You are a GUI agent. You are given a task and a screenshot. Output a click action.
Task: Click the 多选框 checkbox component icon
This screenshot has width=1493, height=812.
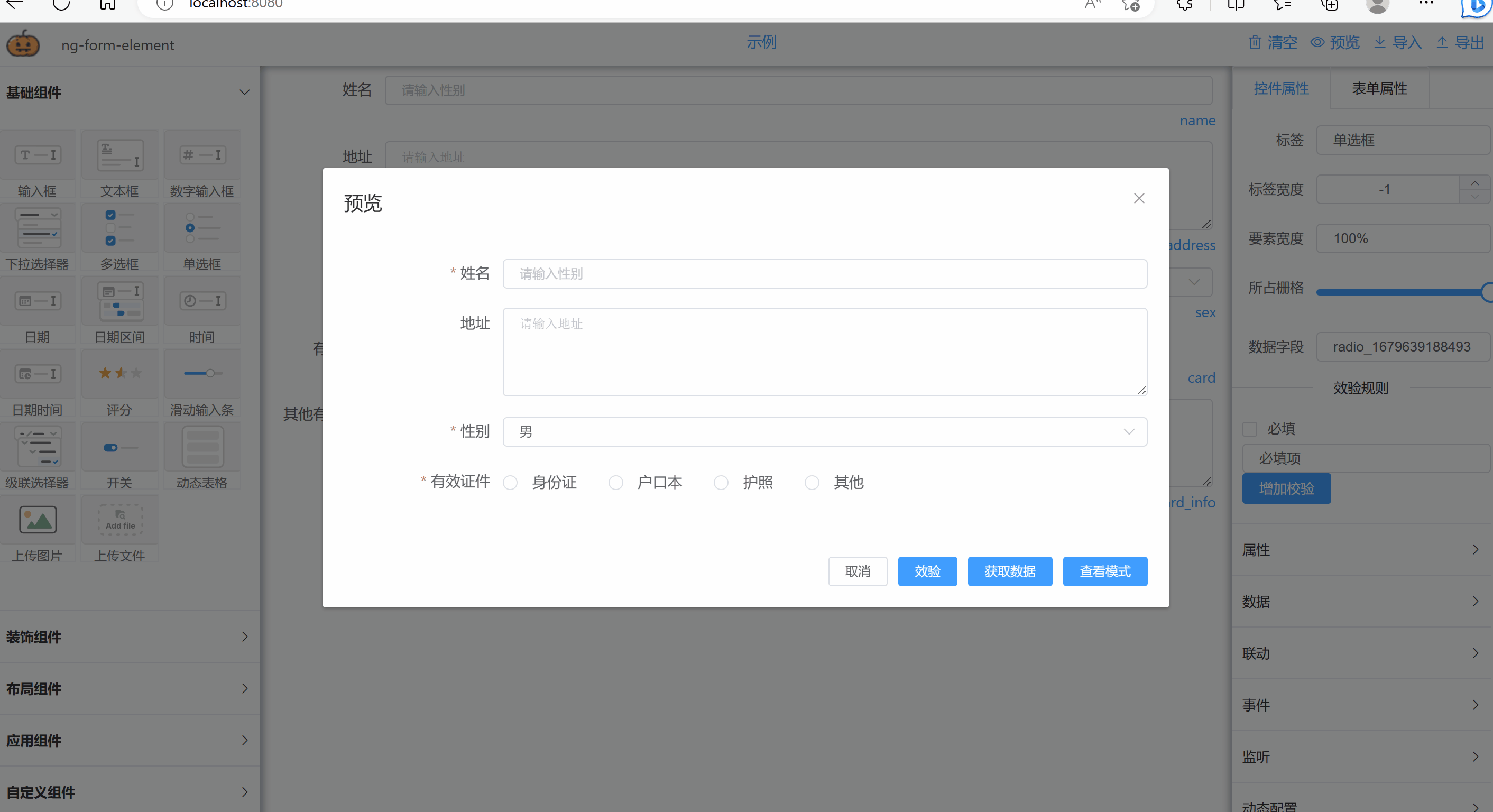pos(120,228)
